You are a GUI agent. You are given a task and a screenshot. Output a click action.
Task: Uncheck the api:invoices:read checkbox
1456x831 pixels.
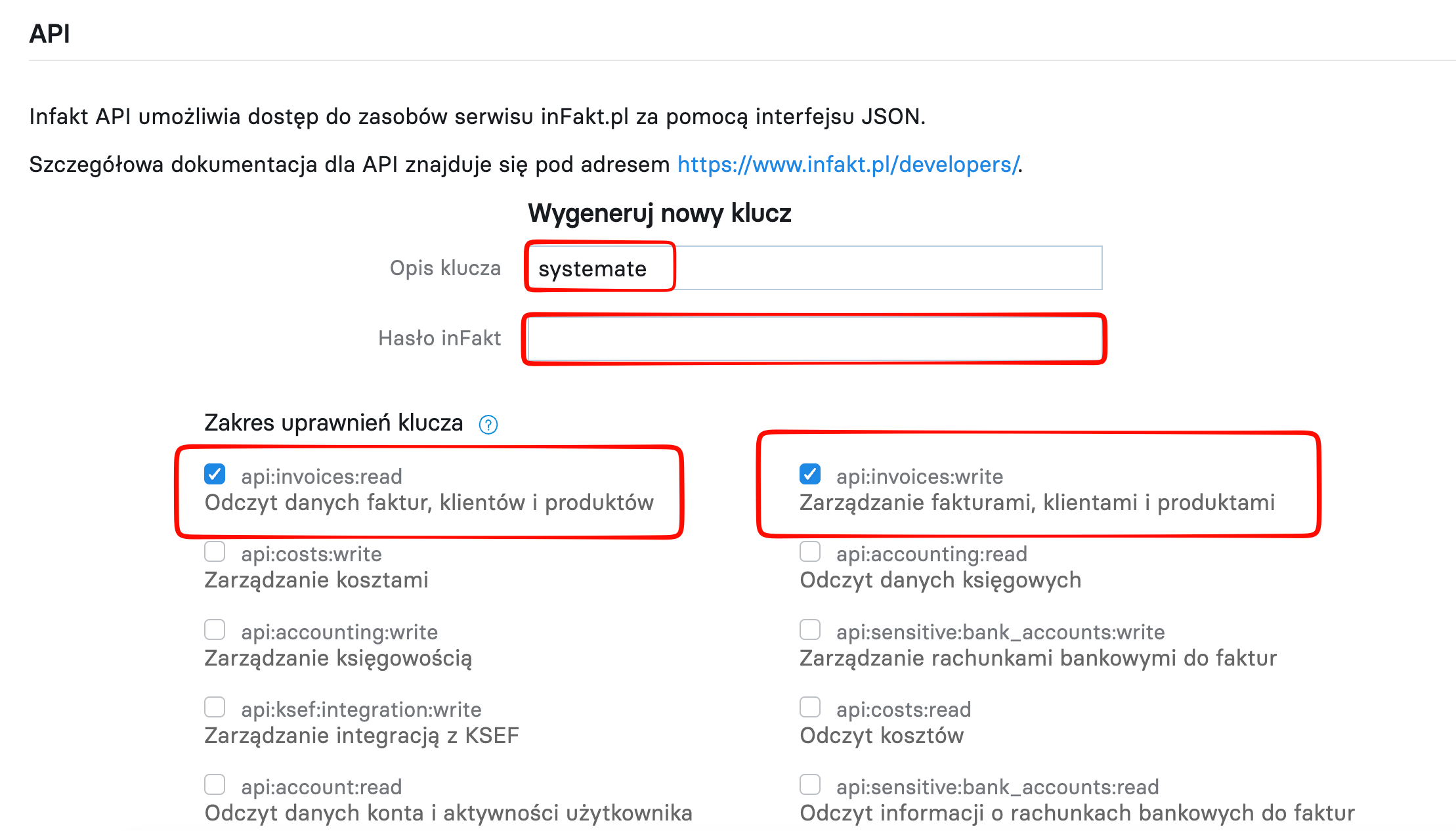click(215, 474)
